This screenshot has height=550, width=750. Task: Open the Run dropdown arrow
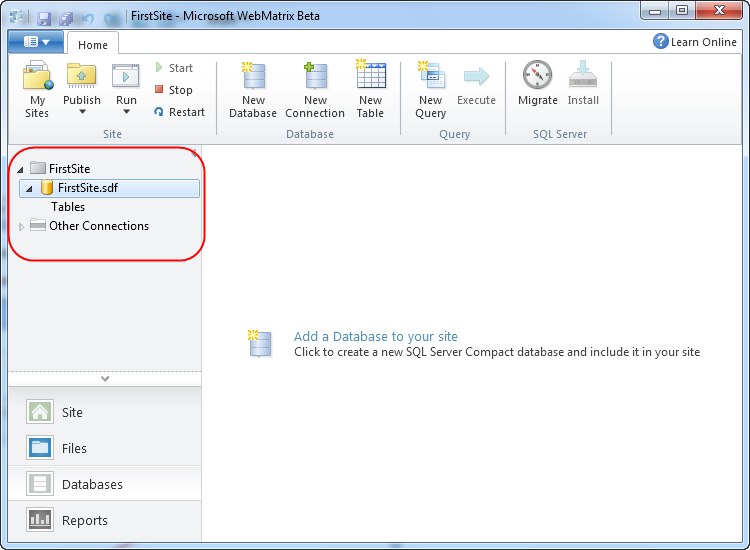coord(126,112)
